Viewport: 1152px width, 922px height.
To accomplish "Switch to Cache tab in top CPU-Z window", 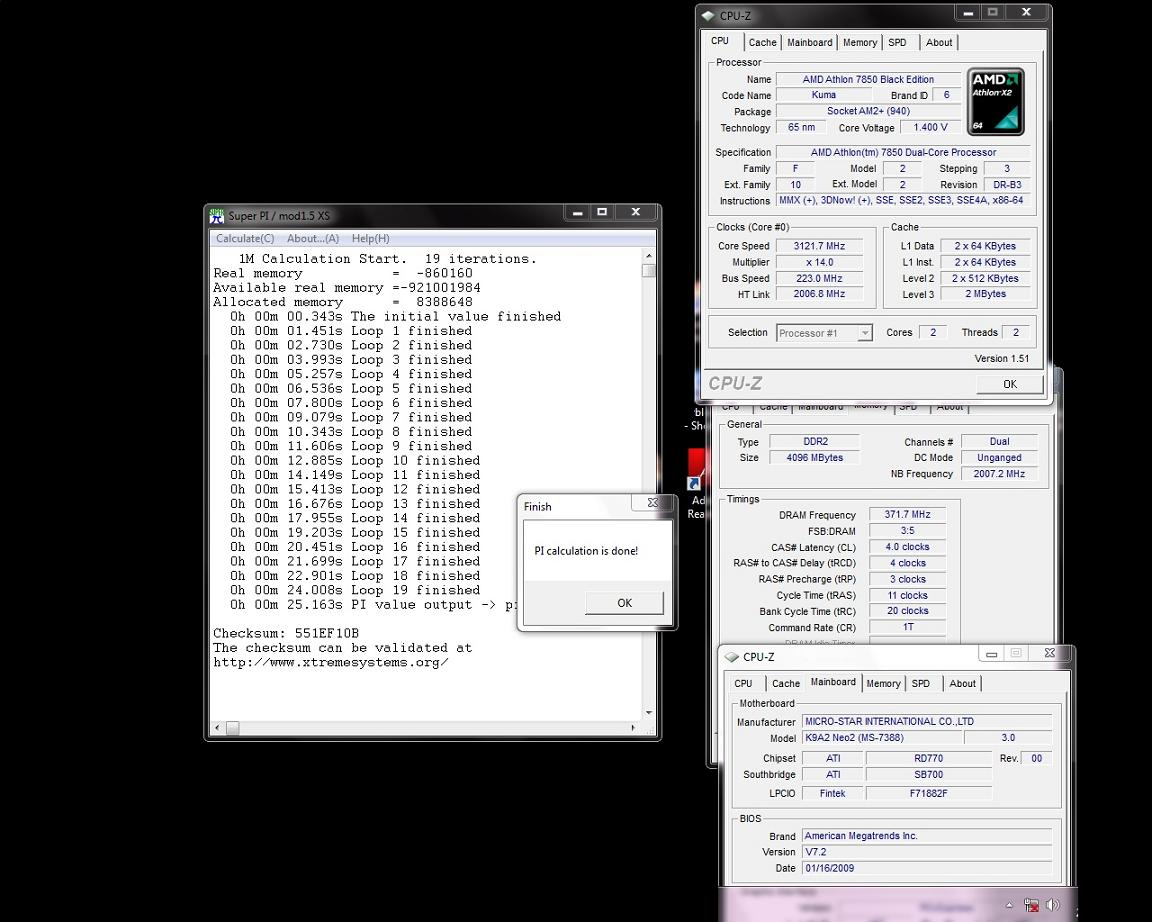I will [763, 43].
